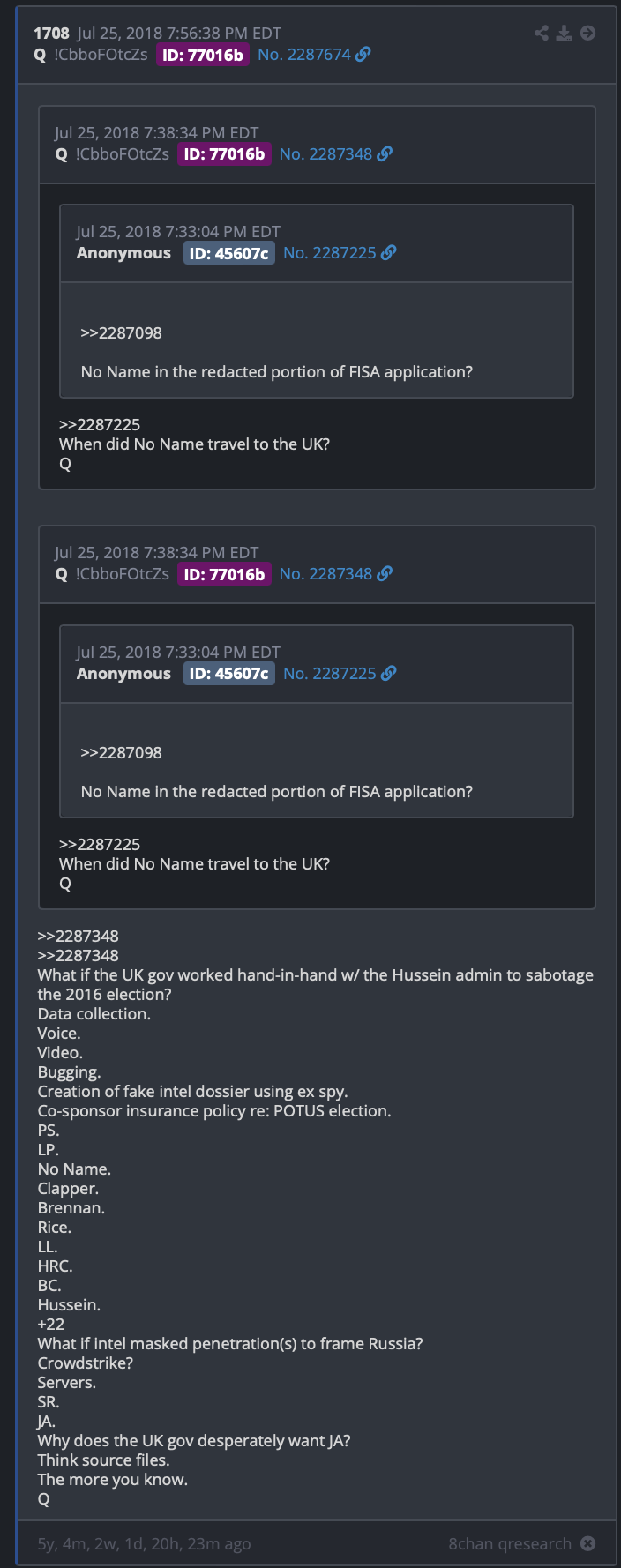Click the post number 1708

click(x=51, y=34)
